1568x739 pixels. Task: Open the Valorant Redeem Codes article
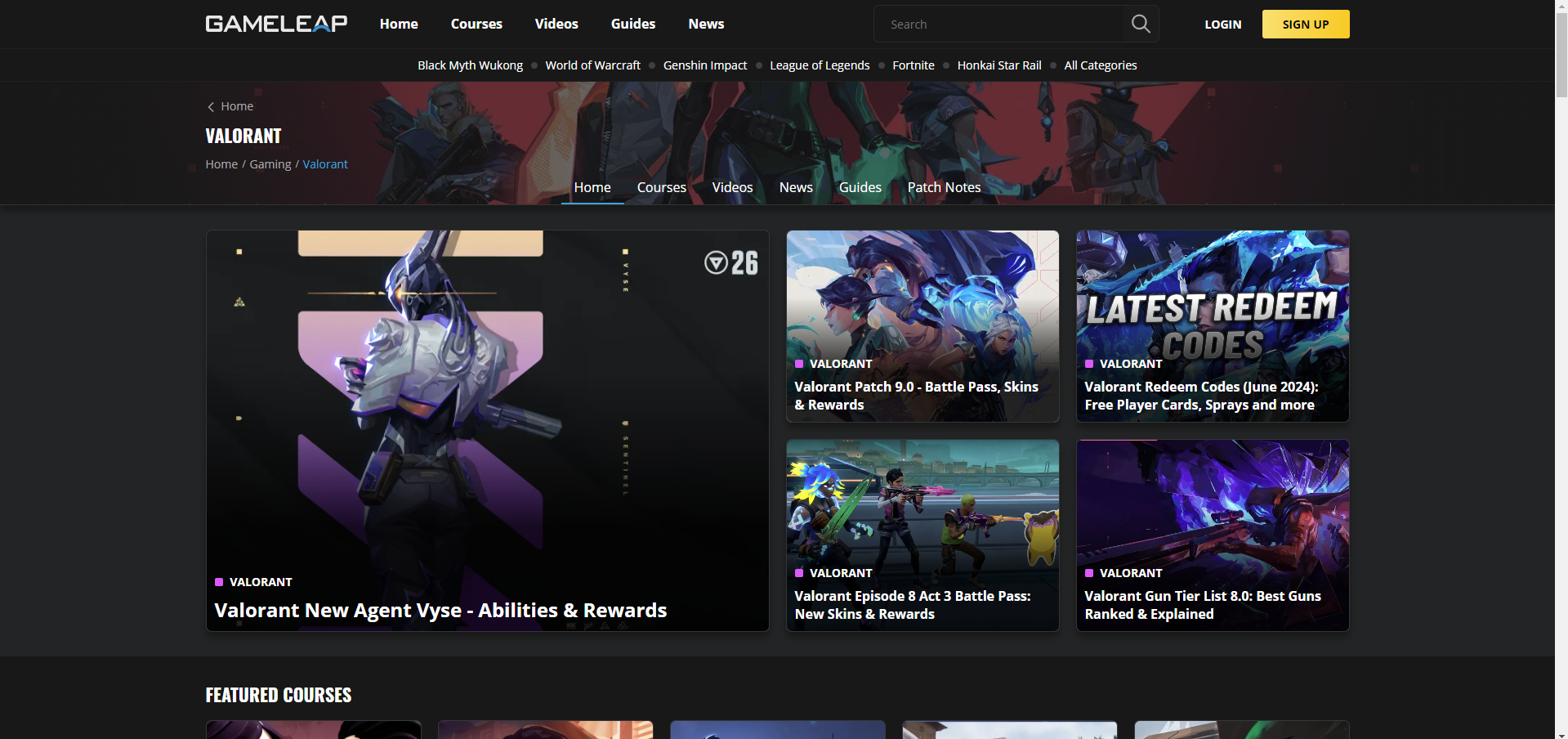click(x=1201, y=396)
